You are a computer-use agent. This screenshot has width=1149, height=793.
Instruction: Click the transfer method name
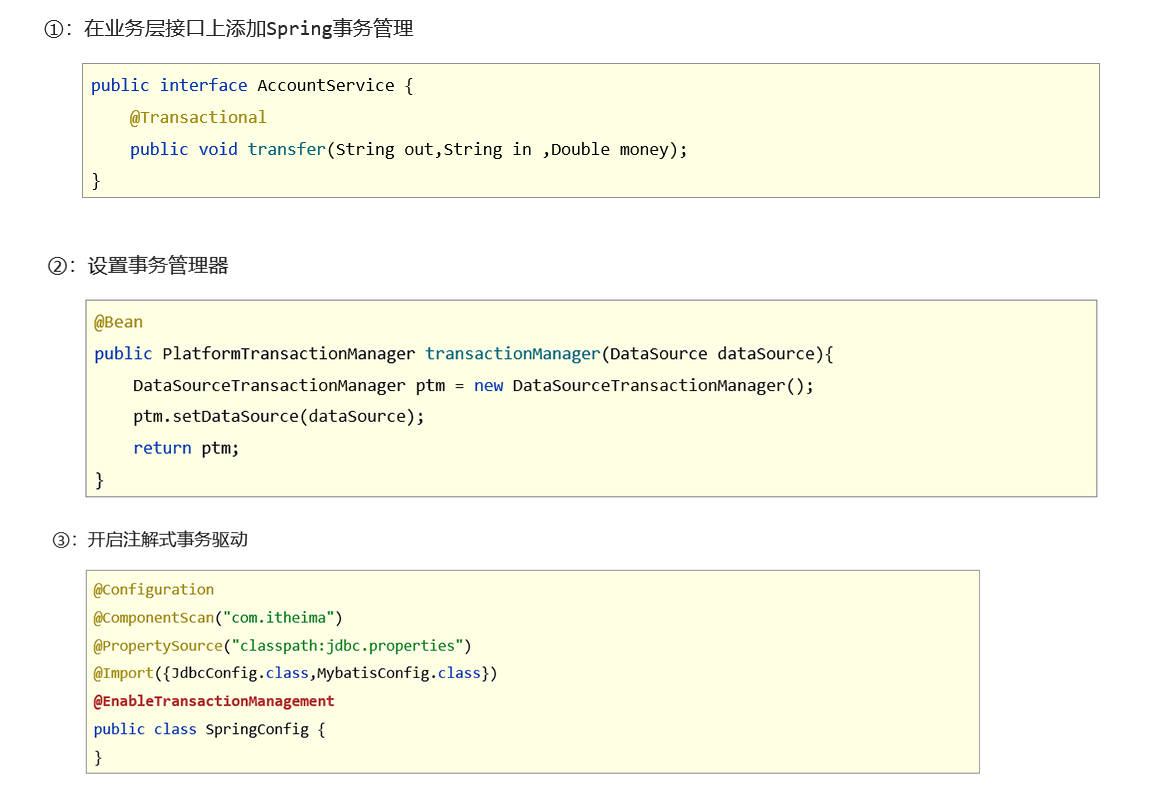[287, 149]
